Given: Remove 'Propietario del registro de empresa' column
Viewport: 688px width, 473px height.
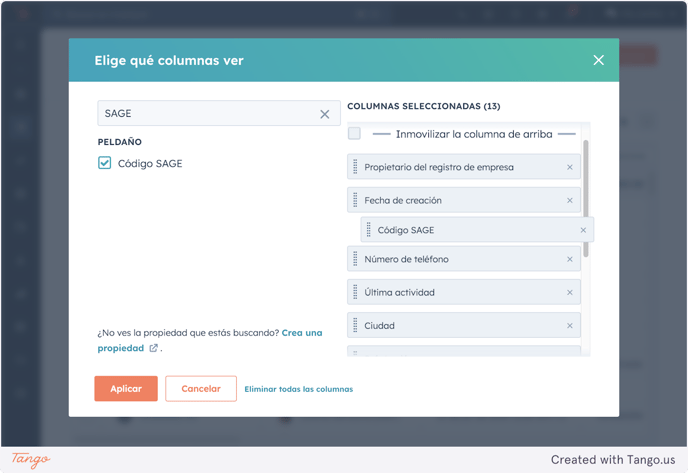Looking at the screenshot, I should pos(570,167).
